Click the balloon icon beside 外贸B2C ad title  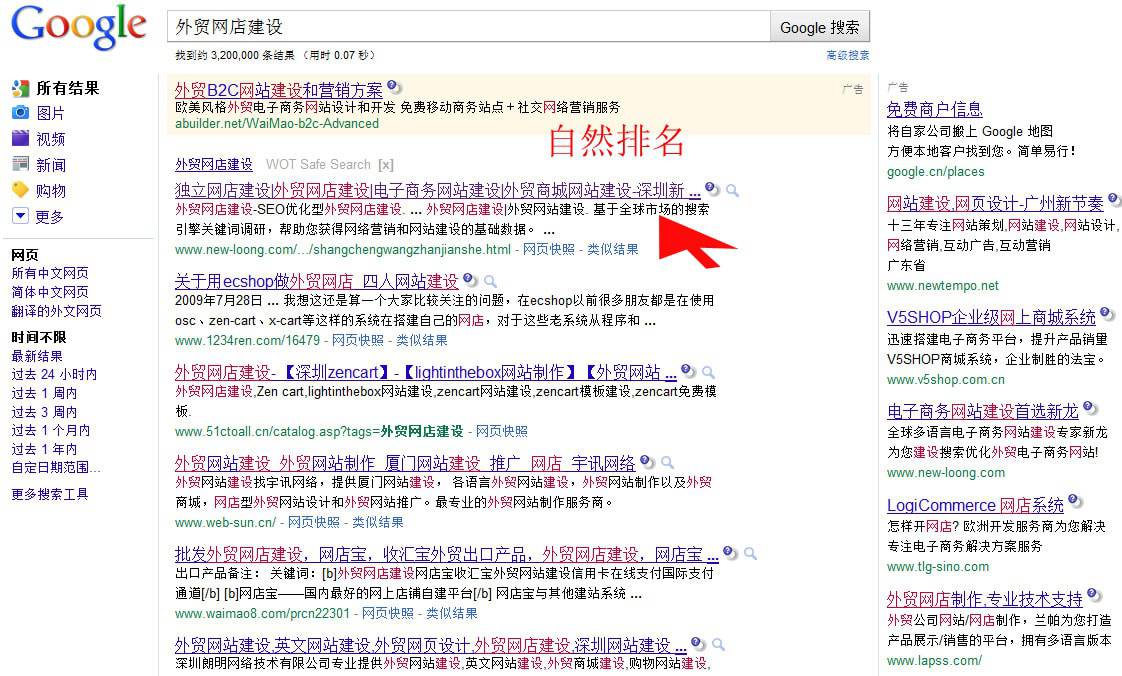[x=392, y=87]
